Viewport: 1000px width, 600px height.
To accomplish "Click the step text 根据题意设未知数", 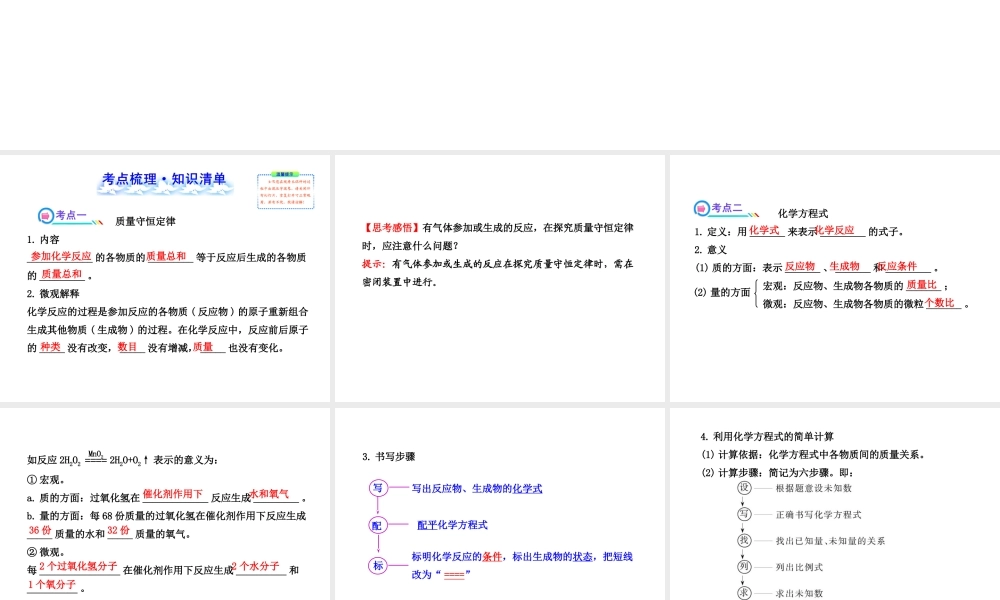I will [814, 488].
